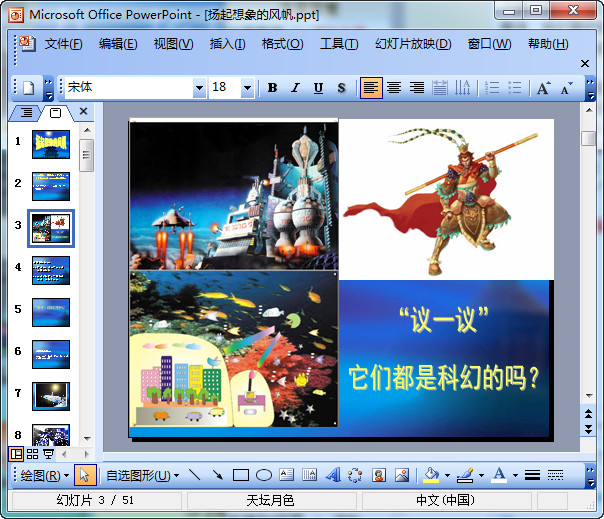
Task: Select slide 6 thumbnail
Action: [51, 354]
